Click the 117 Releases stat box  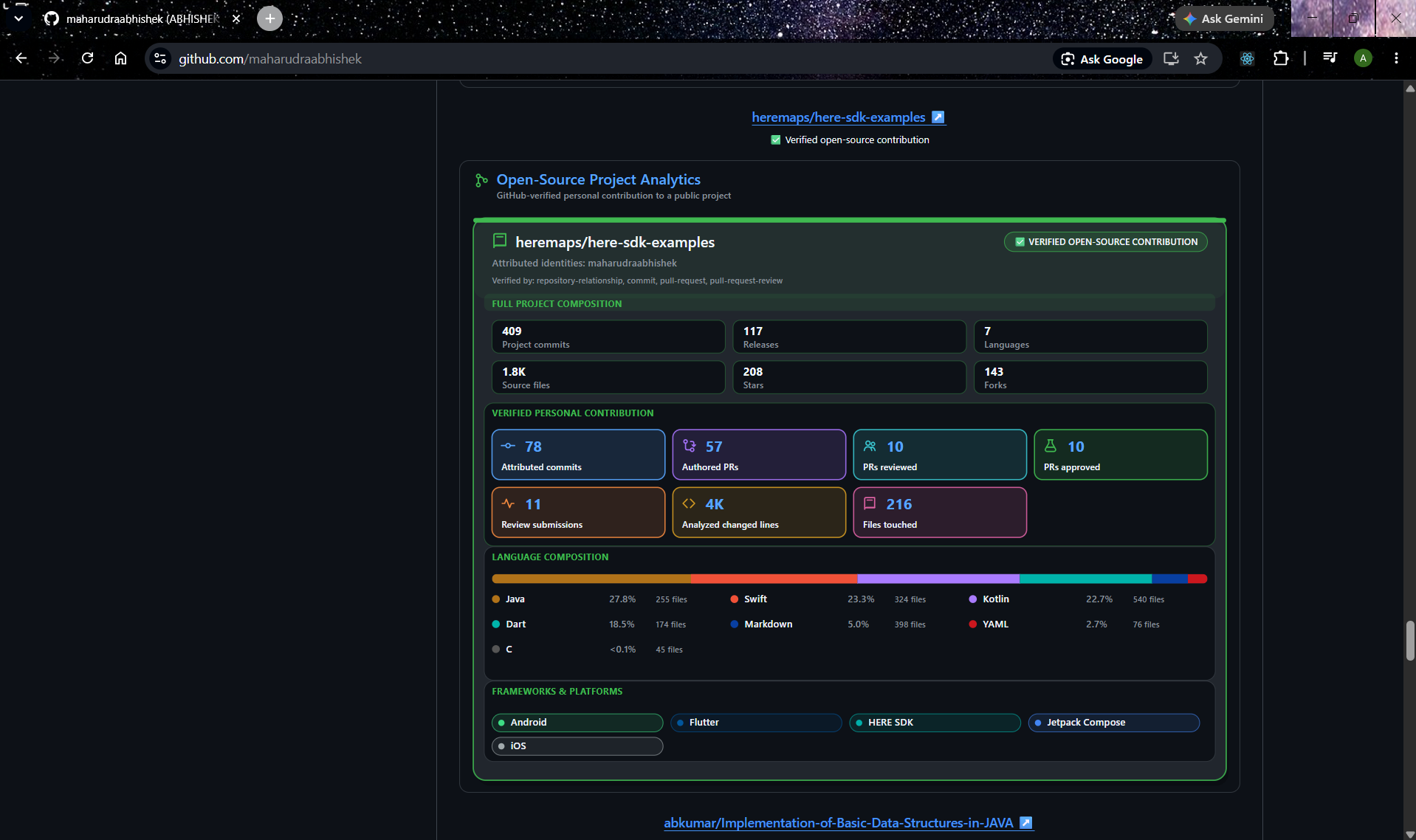[x=849, y=337]
